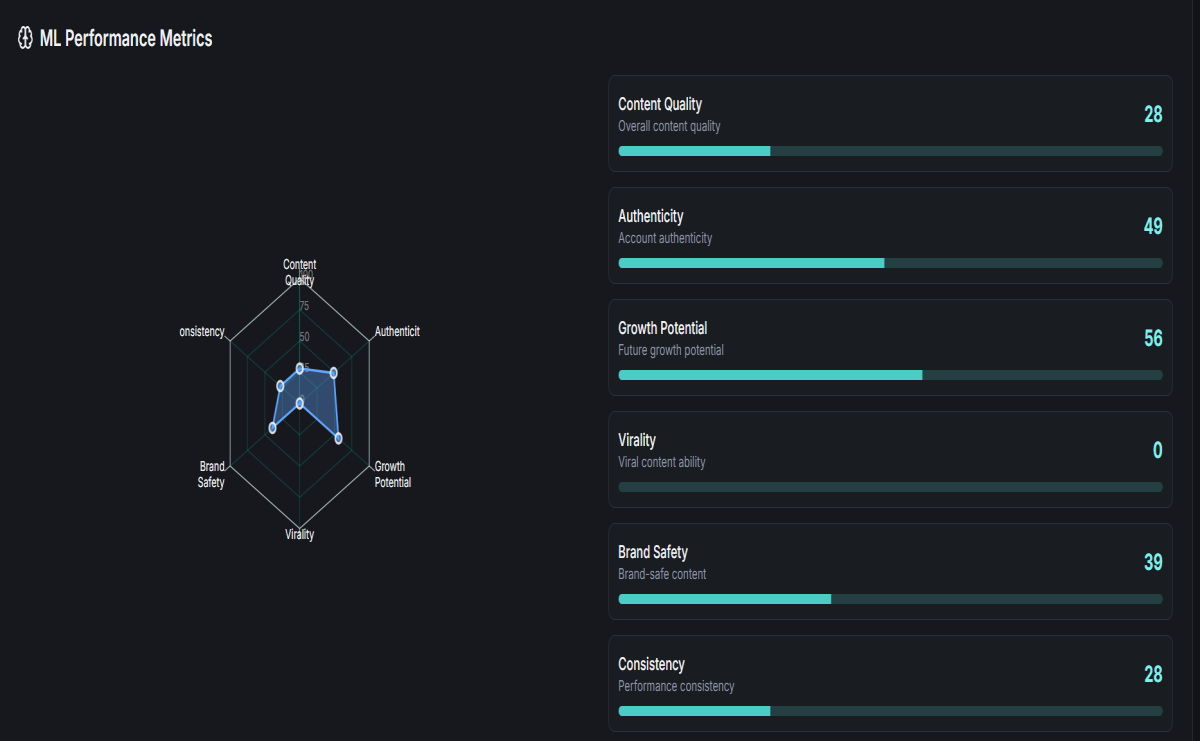Select the Consistency radar data point

point(280,385)
